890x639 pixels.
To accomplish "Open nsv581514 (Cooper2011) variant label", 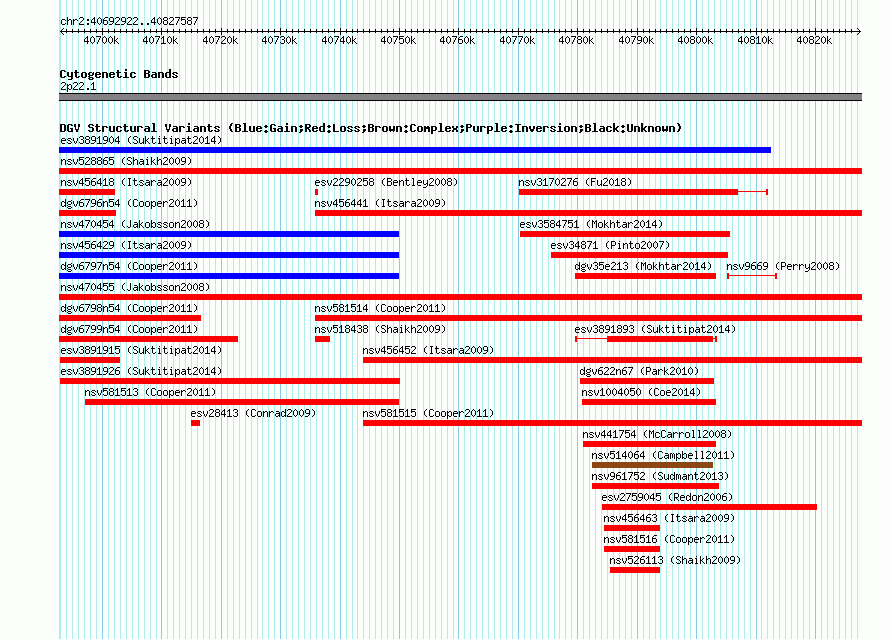I will pos(380,308).
